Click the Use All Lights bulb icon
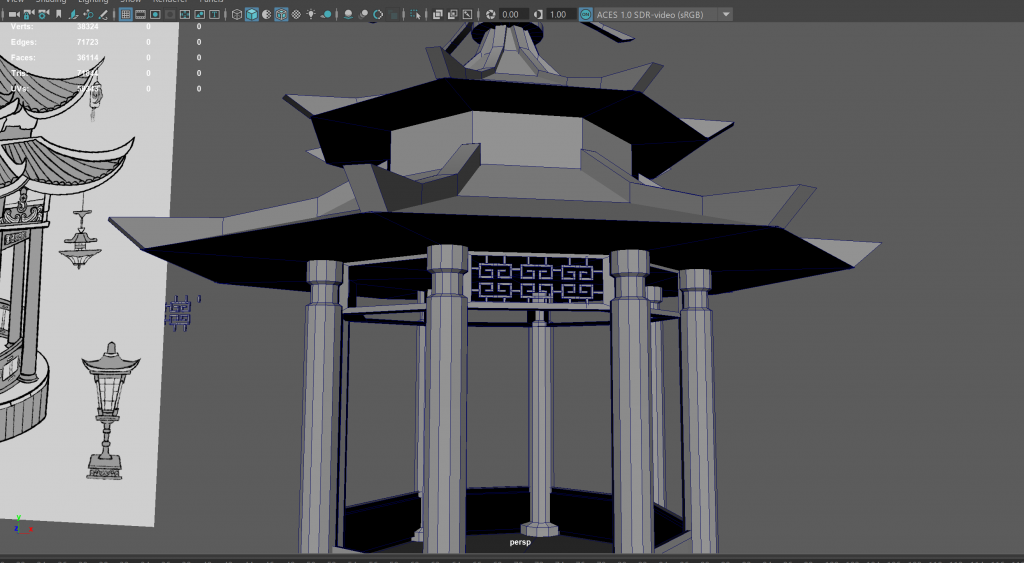 (311, 14)
